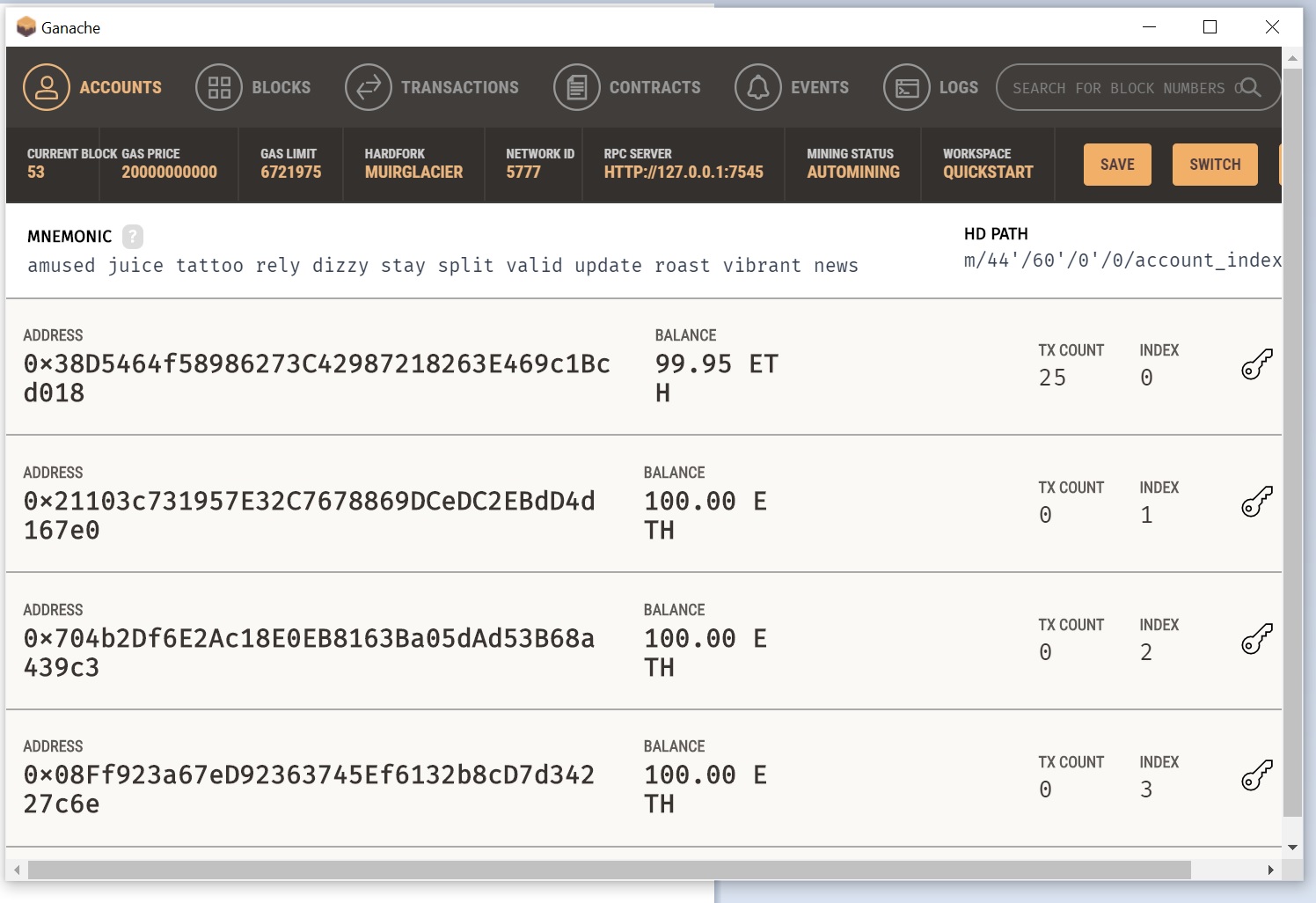1316x903 pixels.
Task: Click the Contracts document icon
Action: pyautogui.click(x=577, y=87)
